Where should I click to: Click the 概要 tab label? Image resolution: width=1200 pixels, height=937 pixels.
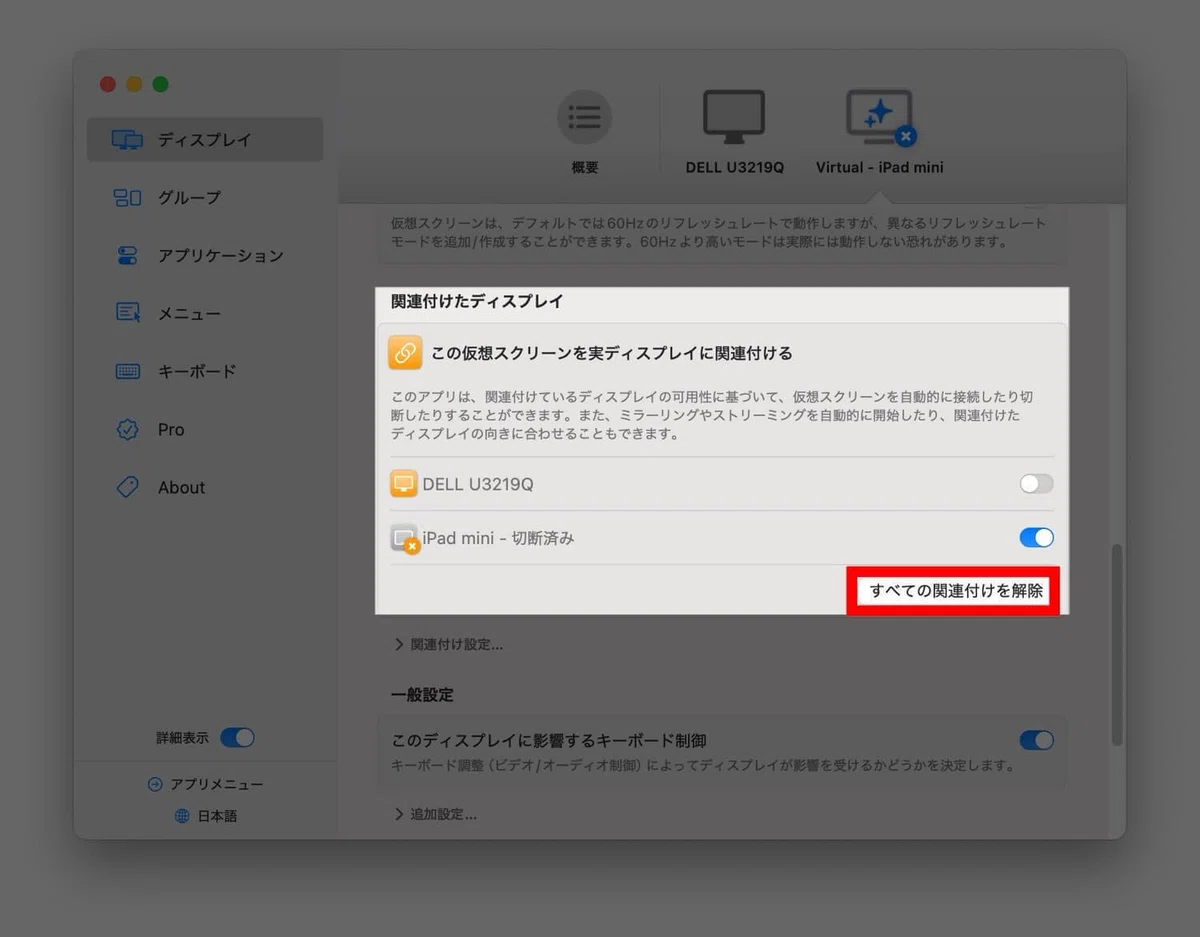tap(585, 168)
